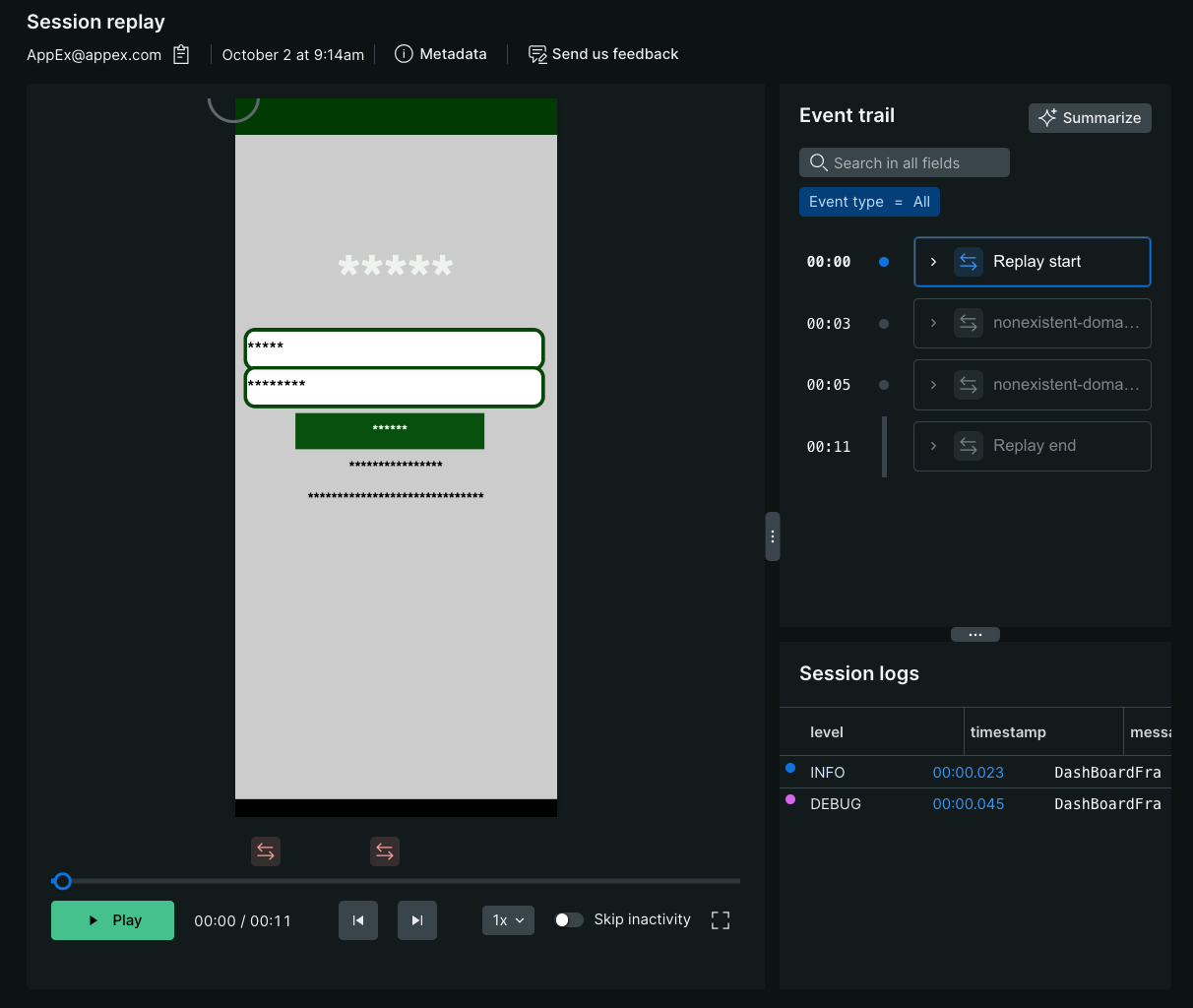1193x1008 pixels.
Task: Enter fullscreen replay mode
Action: pyautogui.click(x=721, y=920)
